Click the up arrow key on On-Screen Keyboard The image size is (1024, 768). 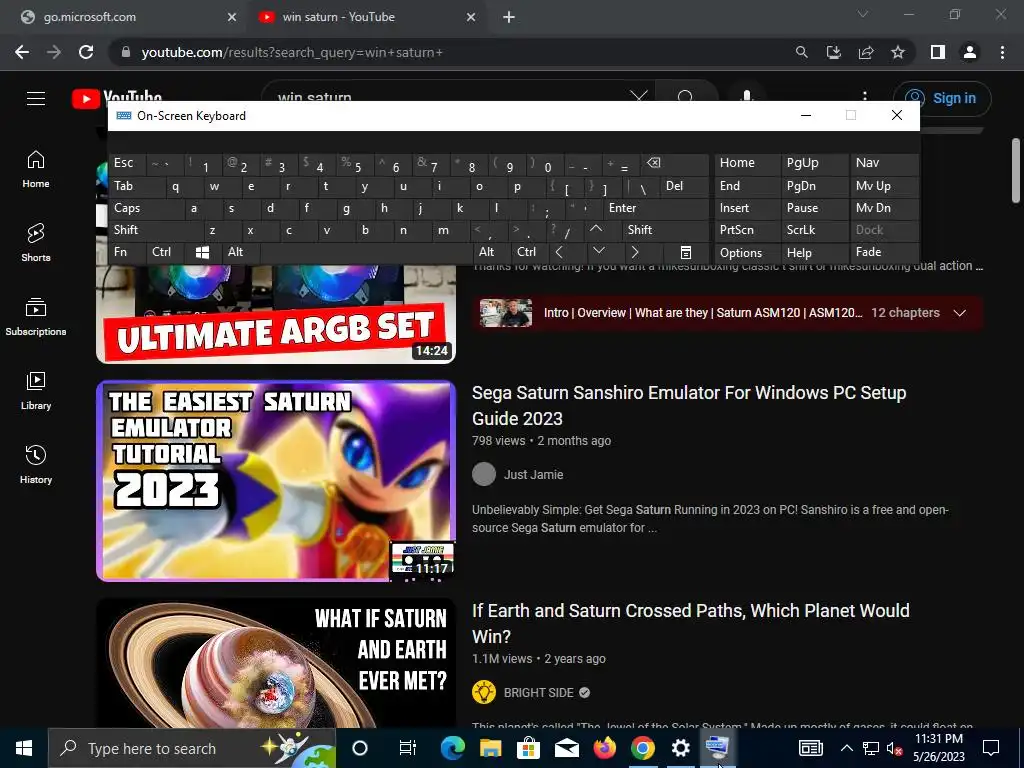596,230
